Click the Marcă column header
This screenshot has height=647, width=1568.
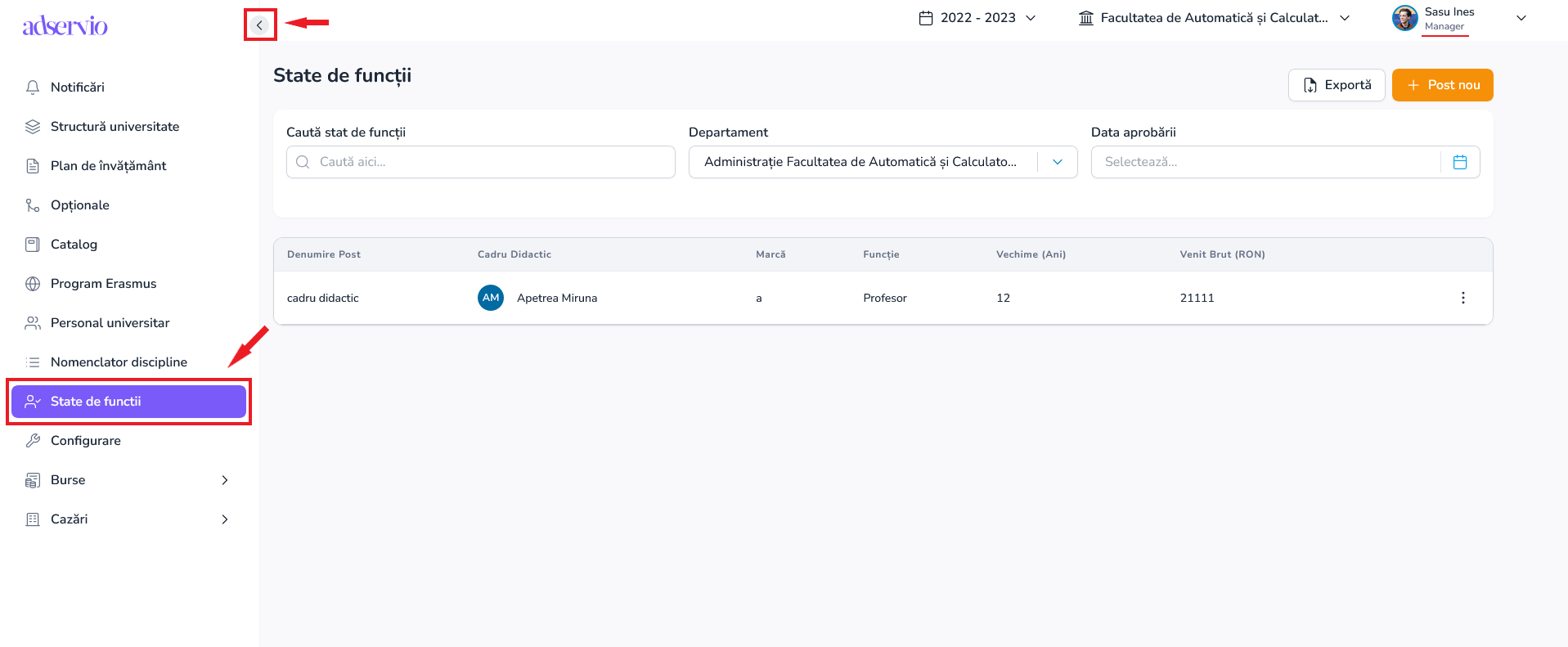click(x=771, y=254)
